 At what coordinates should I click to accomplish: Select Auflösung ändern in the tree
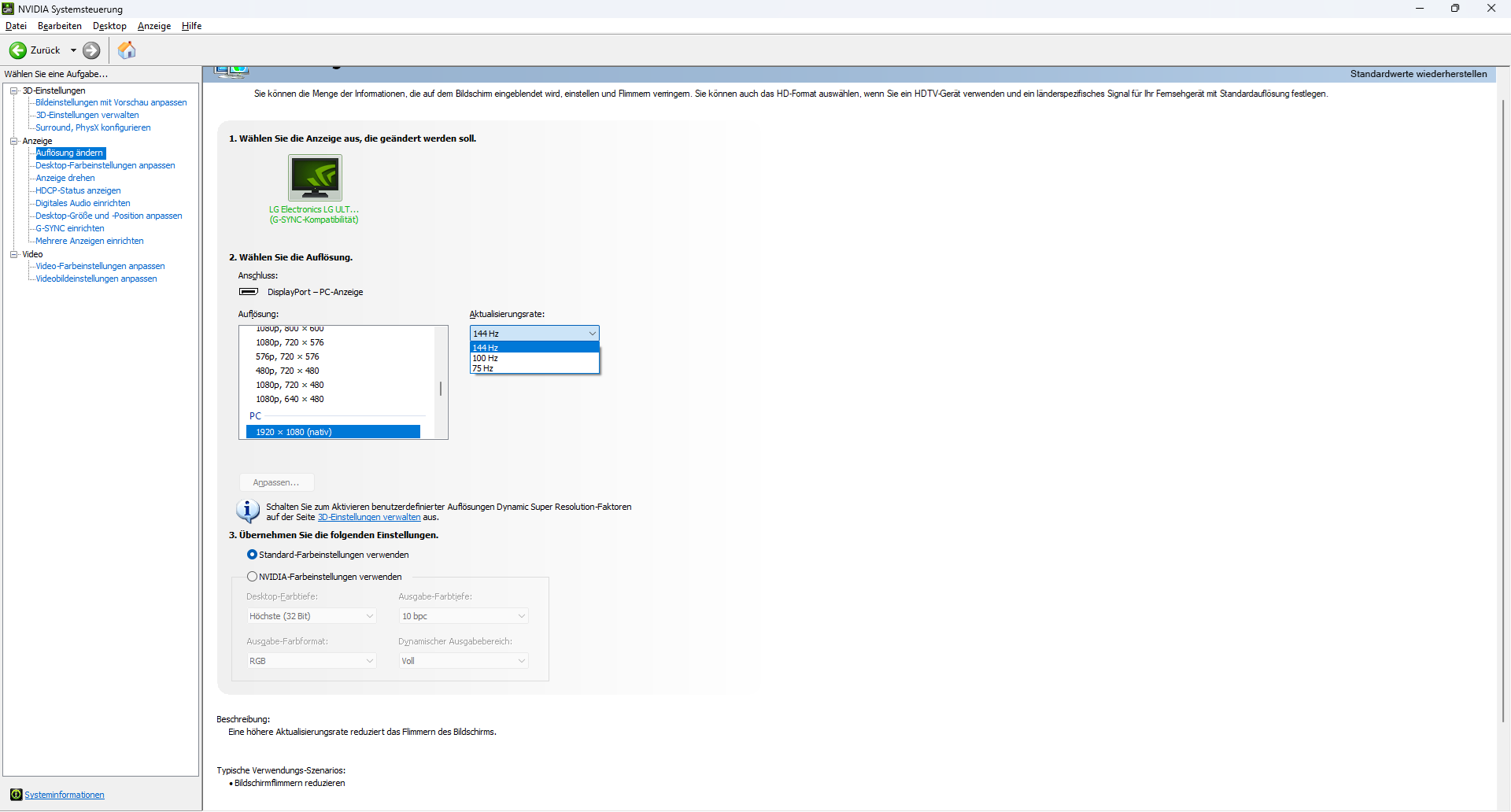point(70,153)
